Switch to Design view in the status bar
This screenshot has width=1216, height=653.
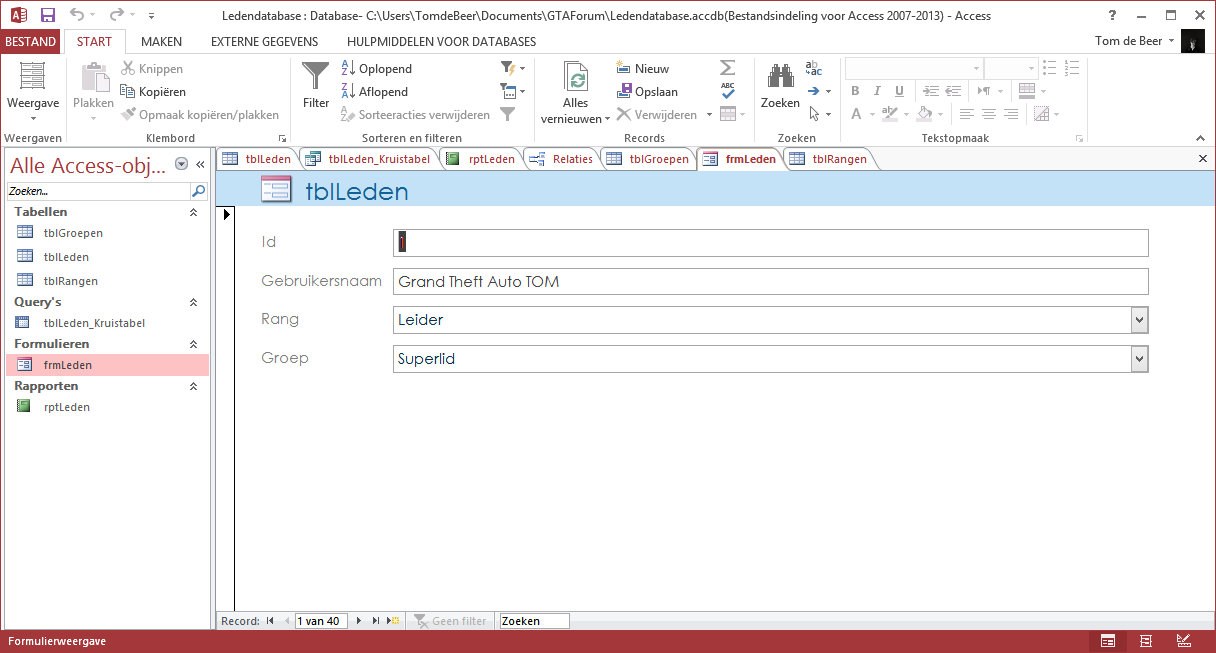click(1183, 641)
